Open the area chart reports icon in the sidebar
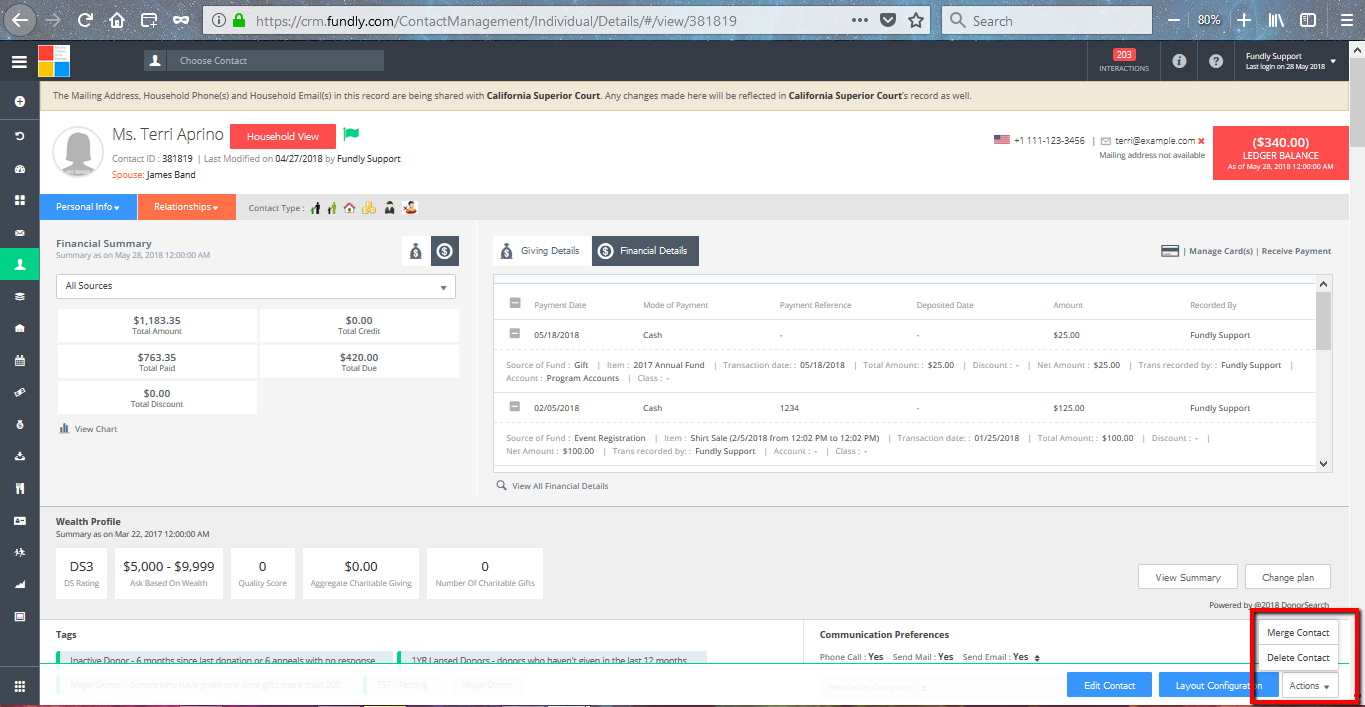The width and height of the screenshot is (1365, 707). (19, 584)
